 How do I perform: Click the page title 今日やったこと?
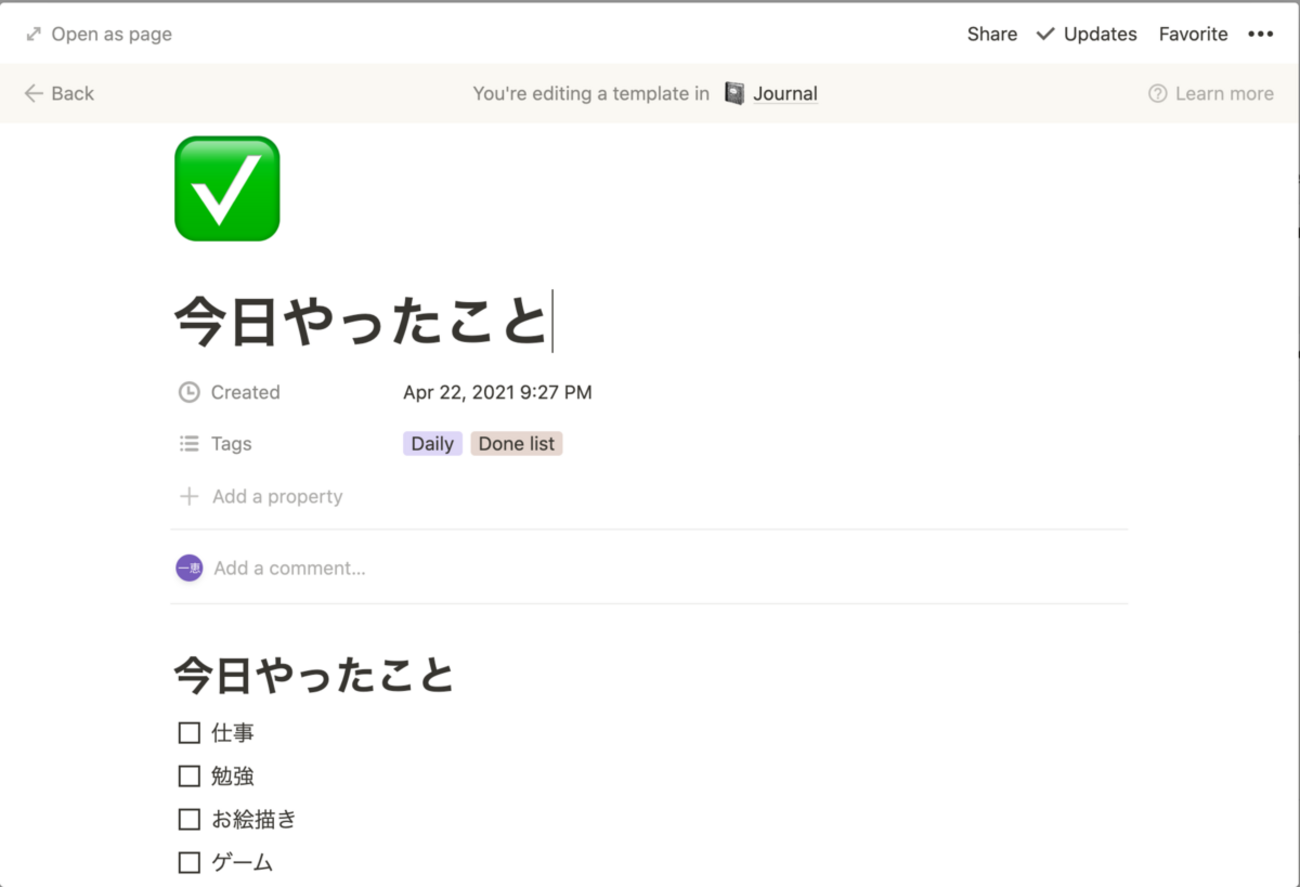click(x=361, y=321)
